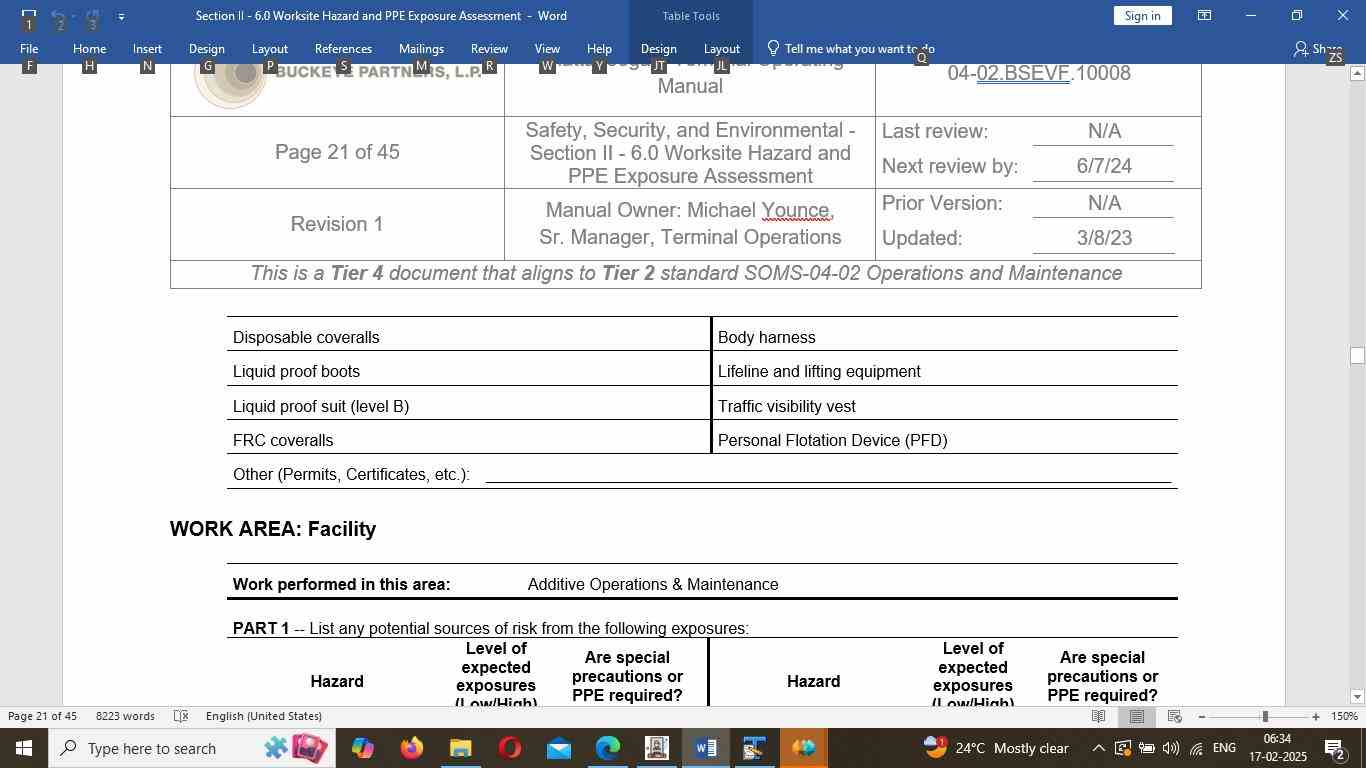Viewport: 1366px width, 768px height.
Task: Open Copilot from the taskbar
Action: [362, 748]
